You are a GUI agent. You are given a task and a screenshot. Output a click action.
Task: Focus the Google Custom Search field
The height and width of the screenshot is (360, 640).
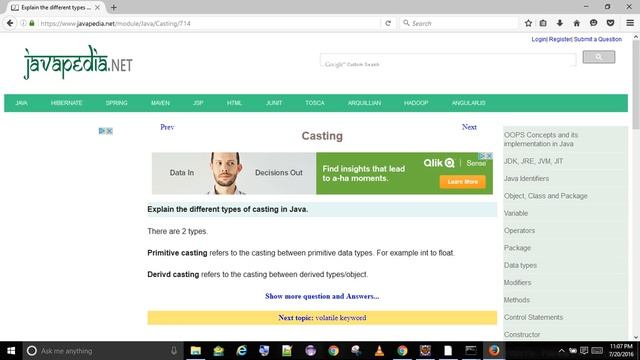pos(448,60)
